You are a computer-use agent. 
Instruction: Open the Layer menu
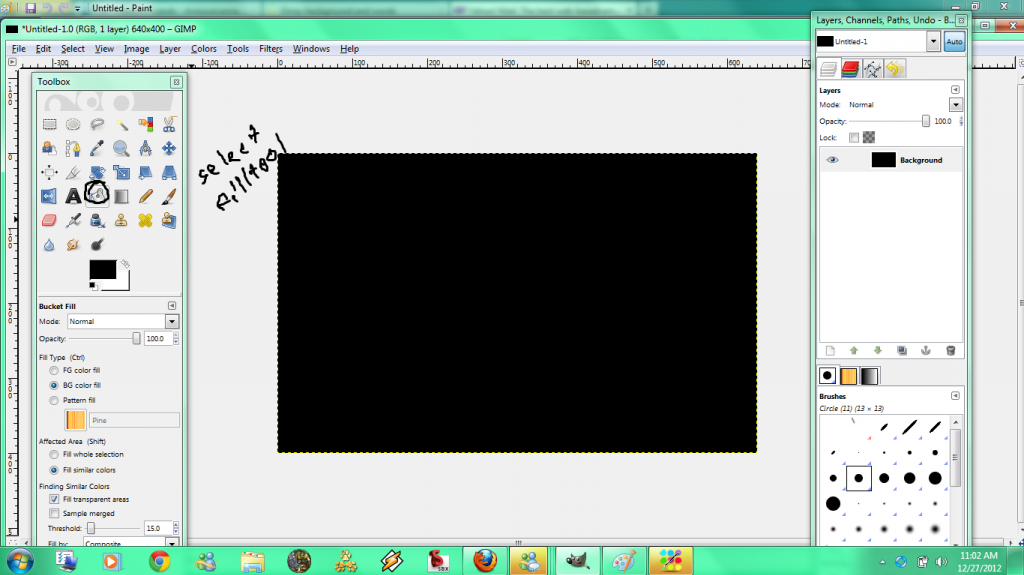point(170,49)
